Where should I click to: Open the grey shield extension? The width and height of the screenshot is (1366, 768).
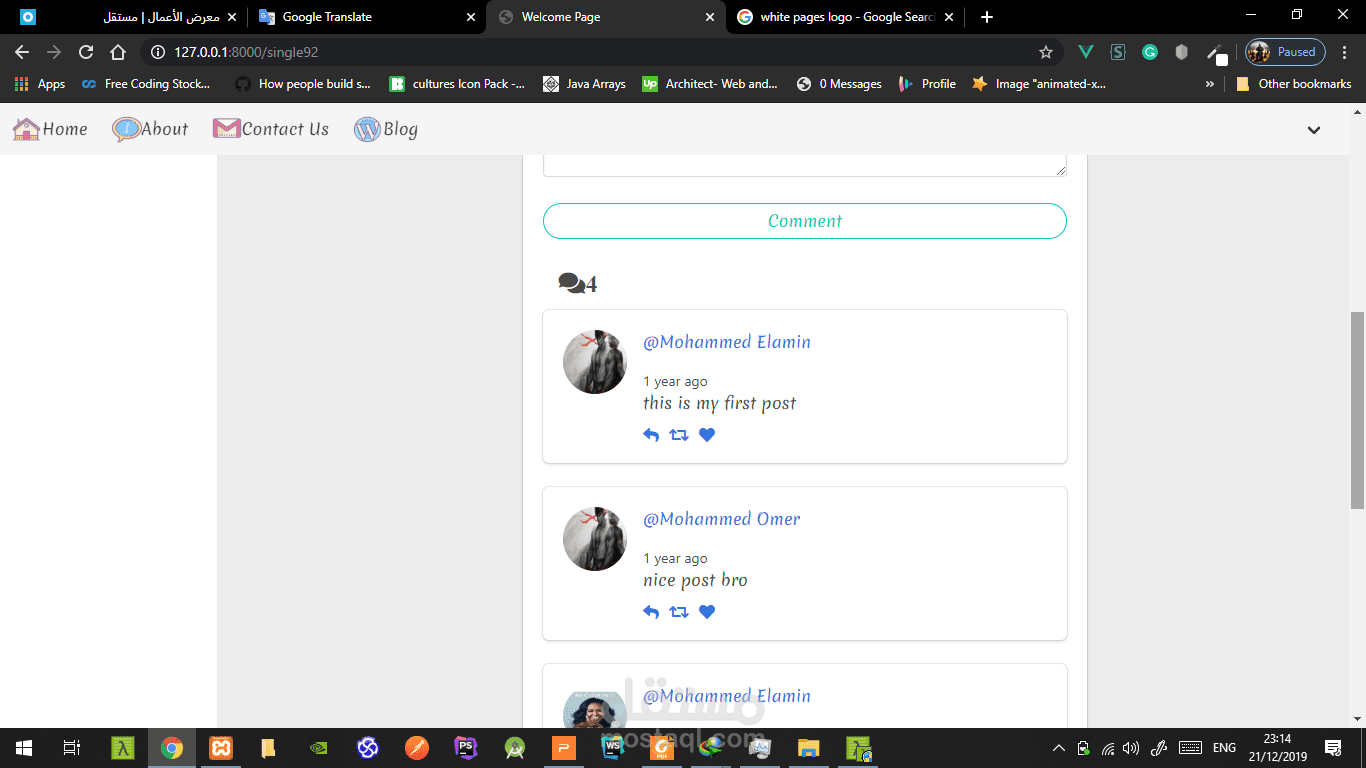[x=1182, y=52]
